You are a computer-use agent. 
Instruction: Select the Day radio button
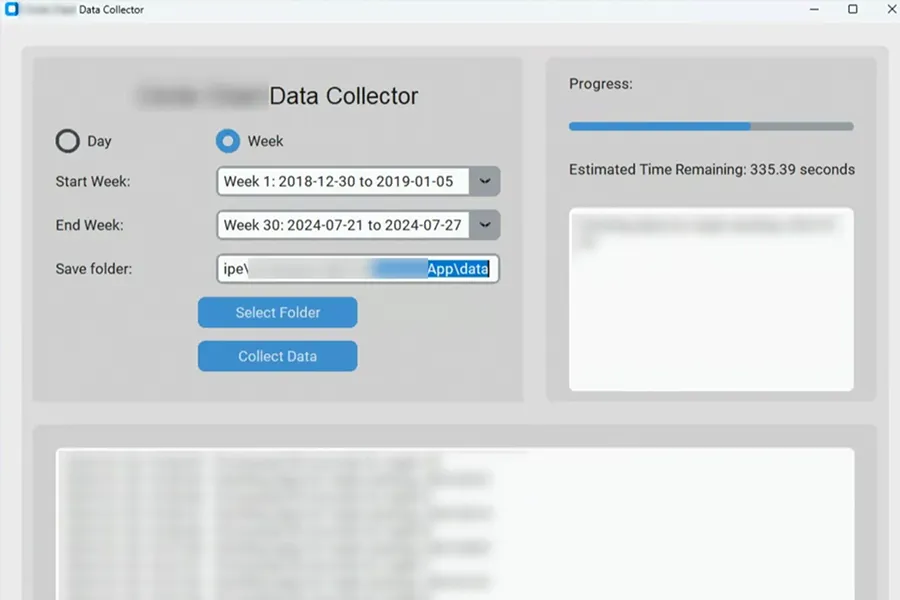(68, 141)
